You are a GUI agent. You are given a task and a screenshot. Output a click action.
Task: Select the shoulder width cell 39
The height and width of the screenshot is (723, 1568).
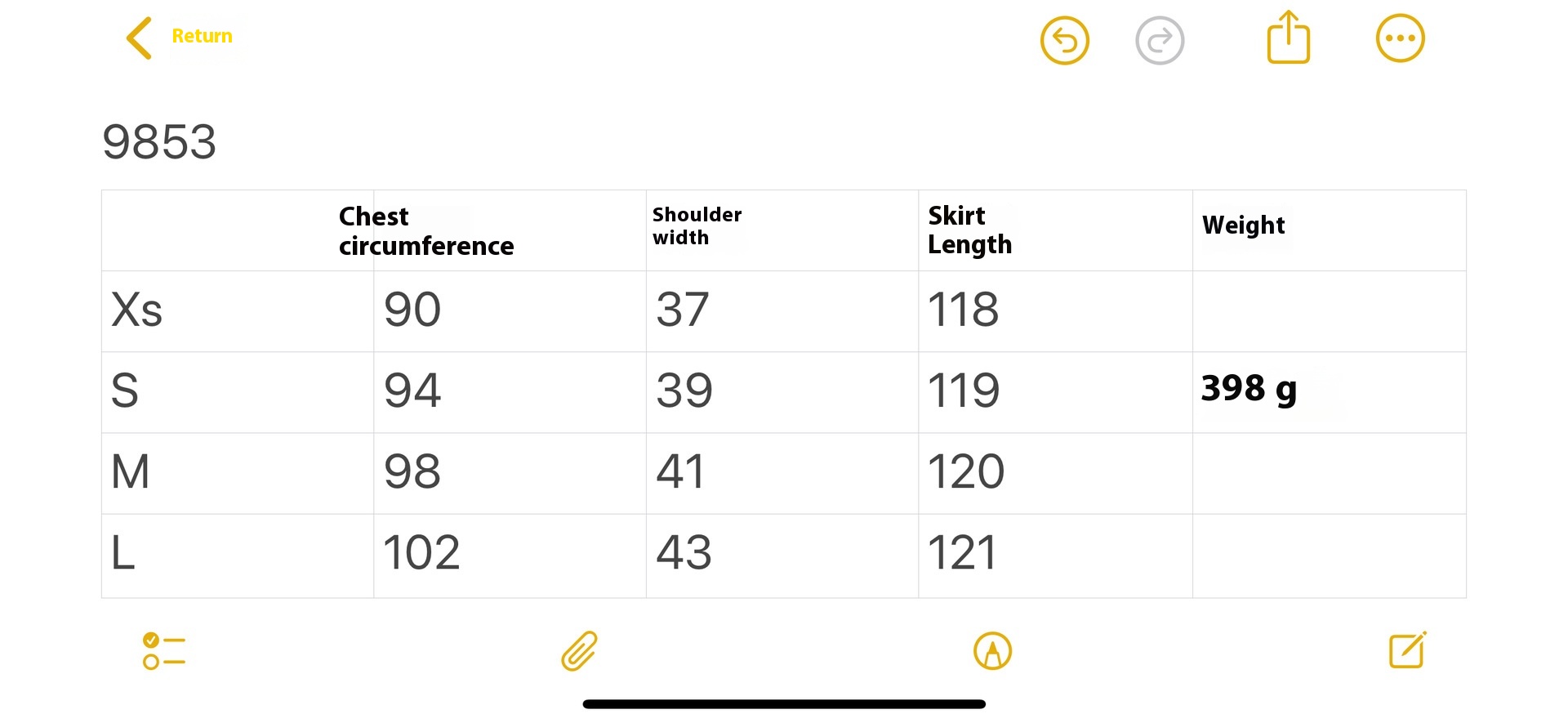(x=684, y=391)
